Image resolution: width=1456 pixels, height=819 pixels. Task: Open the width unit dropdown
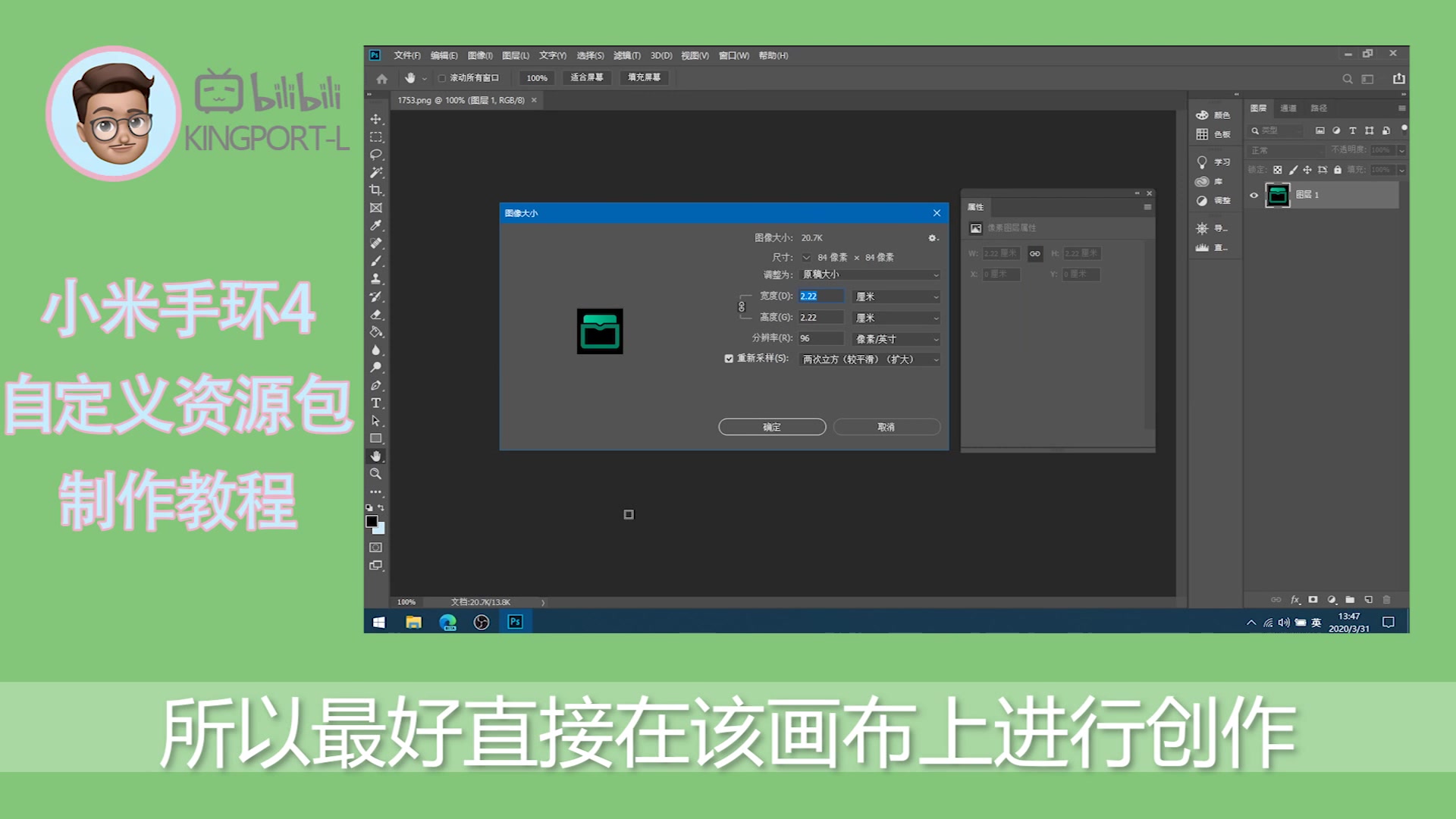point(896,297)
